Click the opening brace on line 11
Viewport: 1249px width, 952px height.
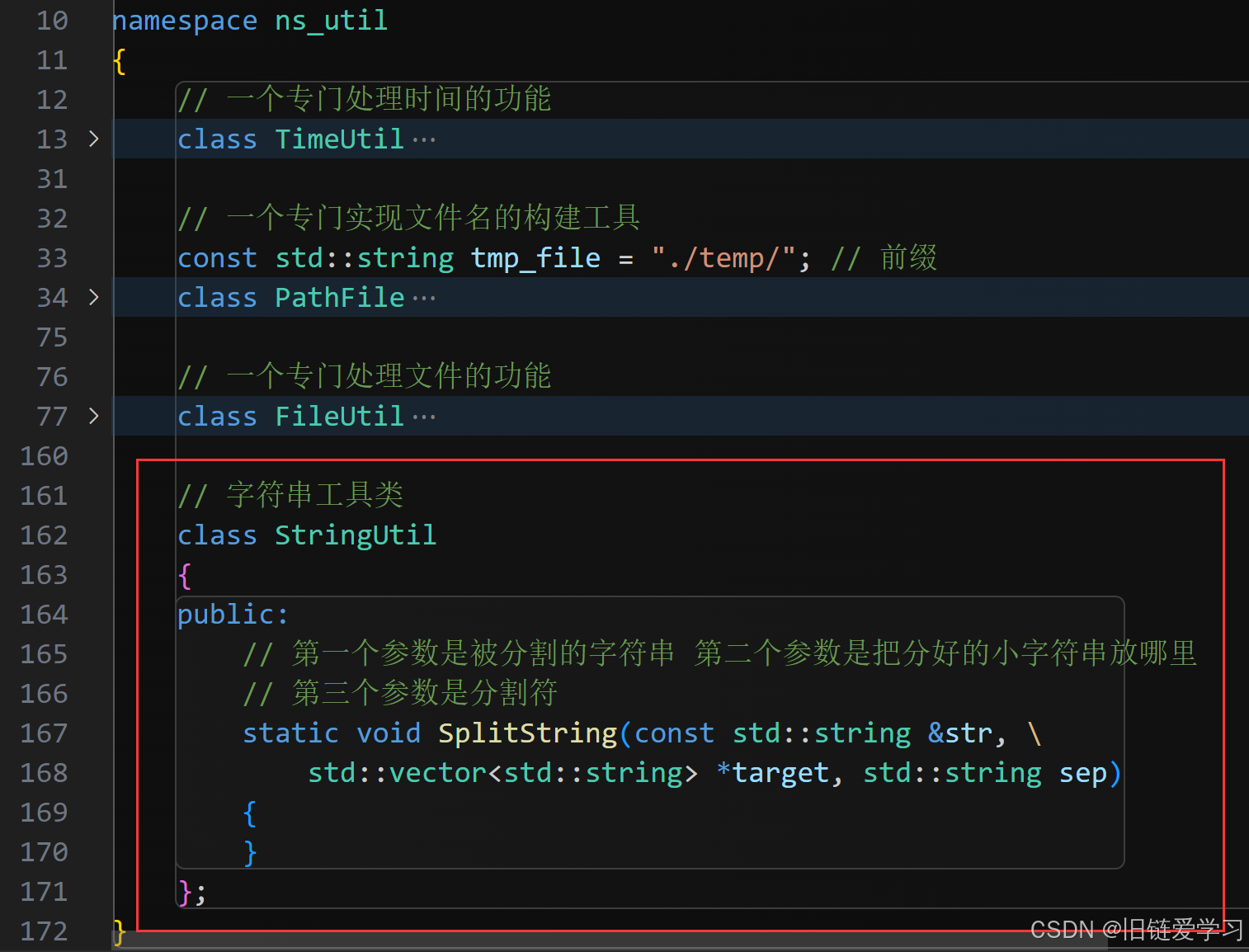120,60
